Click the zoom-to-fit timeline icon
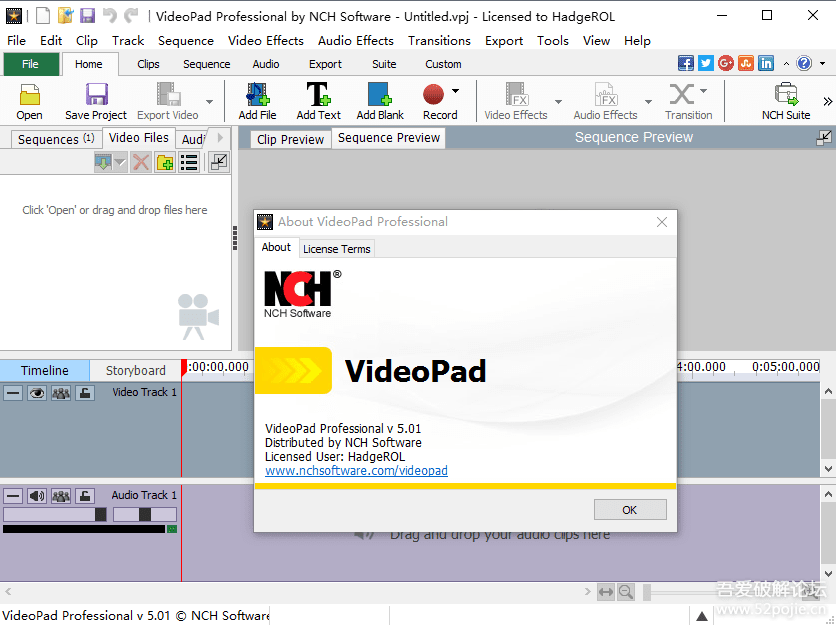Image resolution: width=836 pixels, height=626 pixels. pos(606,592)
